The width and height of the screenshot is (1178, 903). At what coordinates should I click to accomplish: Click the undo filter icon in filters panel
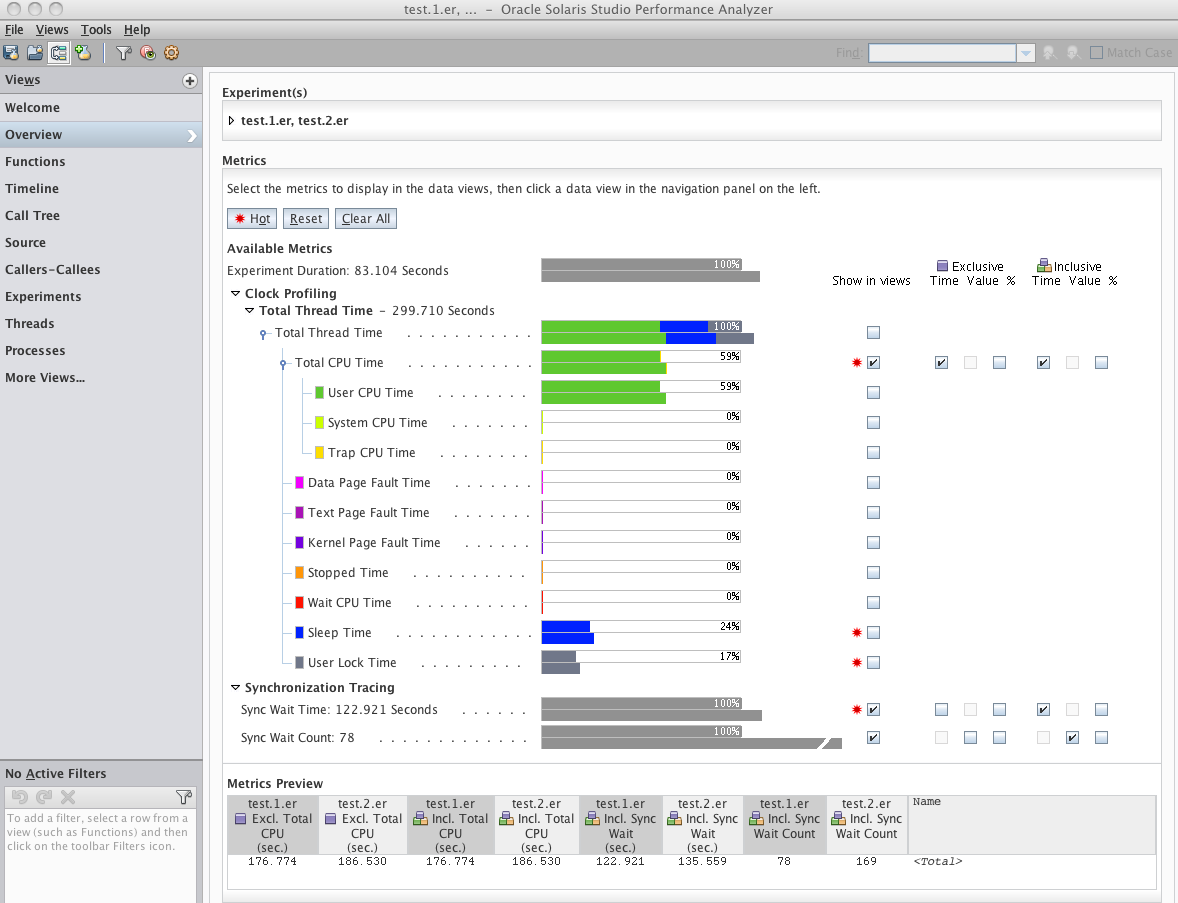[20, 797]
